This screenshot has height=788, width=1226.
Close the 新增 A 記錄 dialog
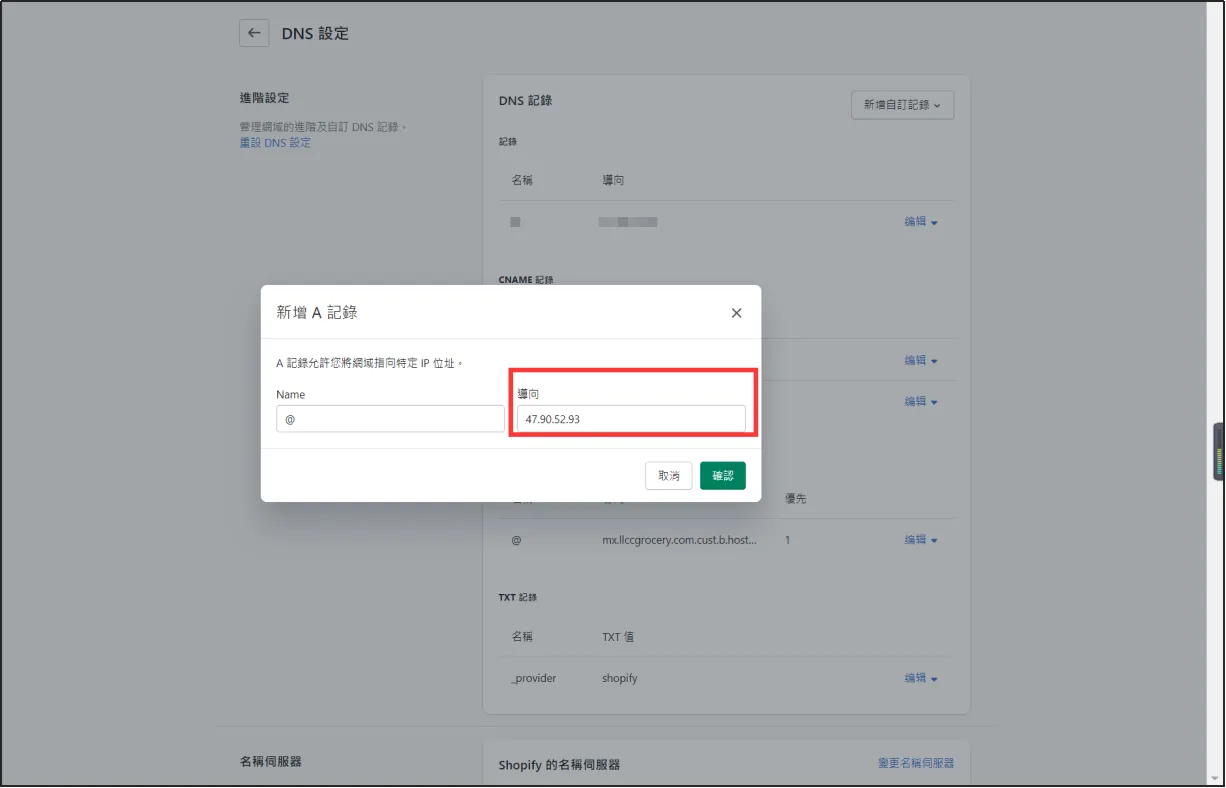[x=736, y=312]
